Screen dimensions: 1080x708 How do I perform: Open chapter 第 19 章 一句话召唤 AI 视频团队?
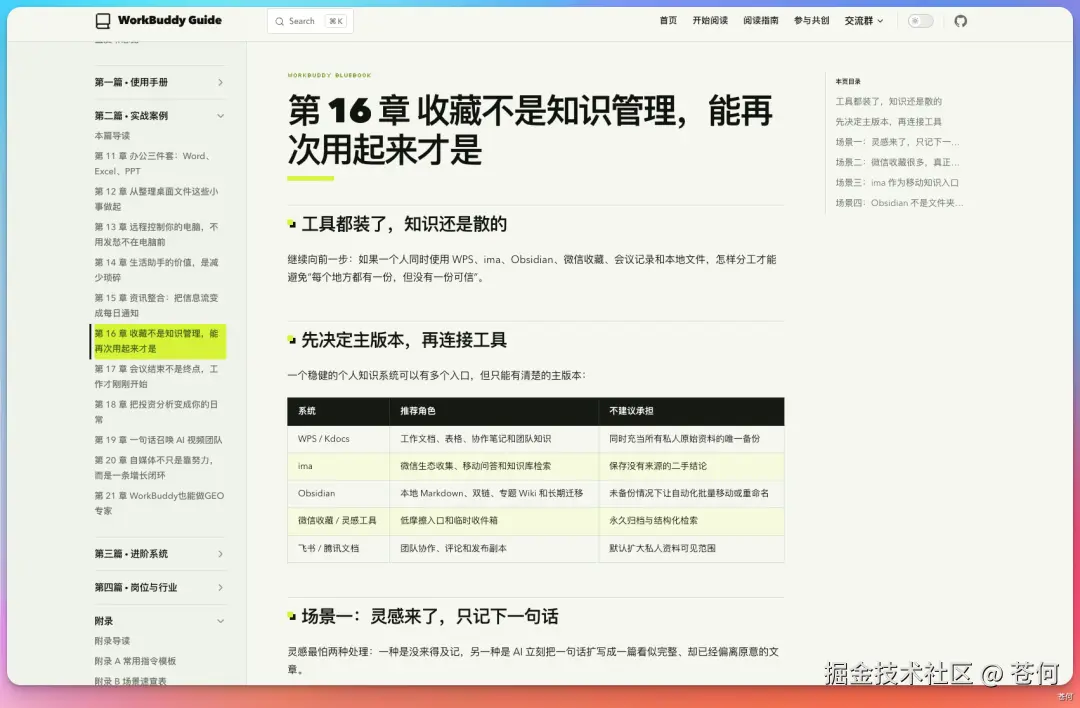click(x=158, y=440)
